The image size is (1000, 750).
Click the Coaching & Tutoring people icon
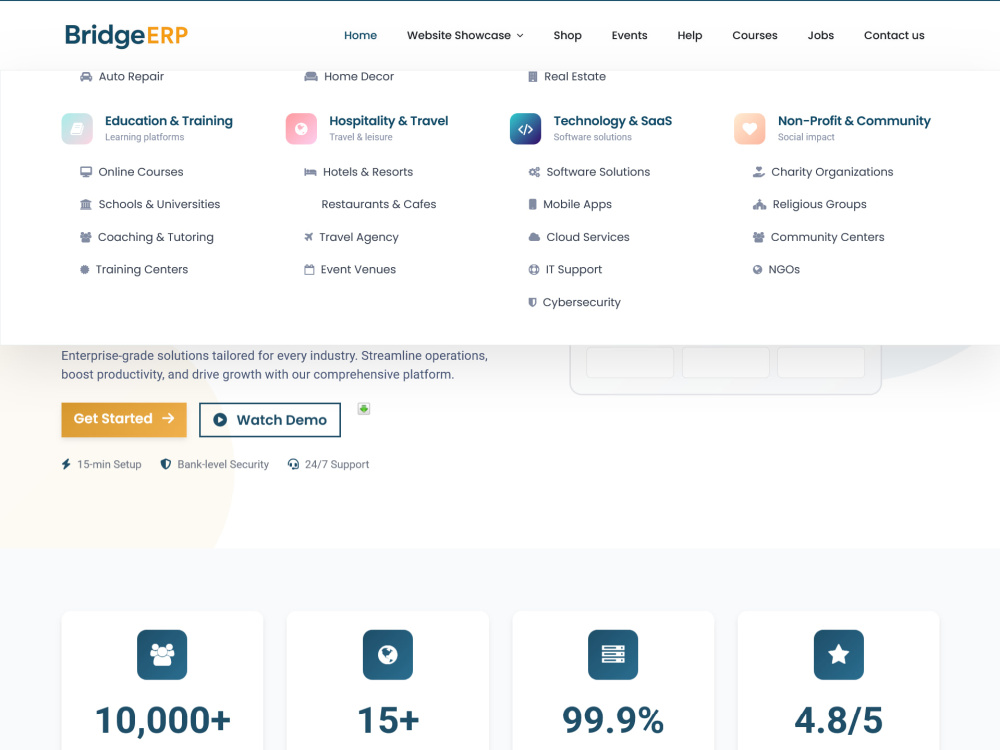point(85,237)
